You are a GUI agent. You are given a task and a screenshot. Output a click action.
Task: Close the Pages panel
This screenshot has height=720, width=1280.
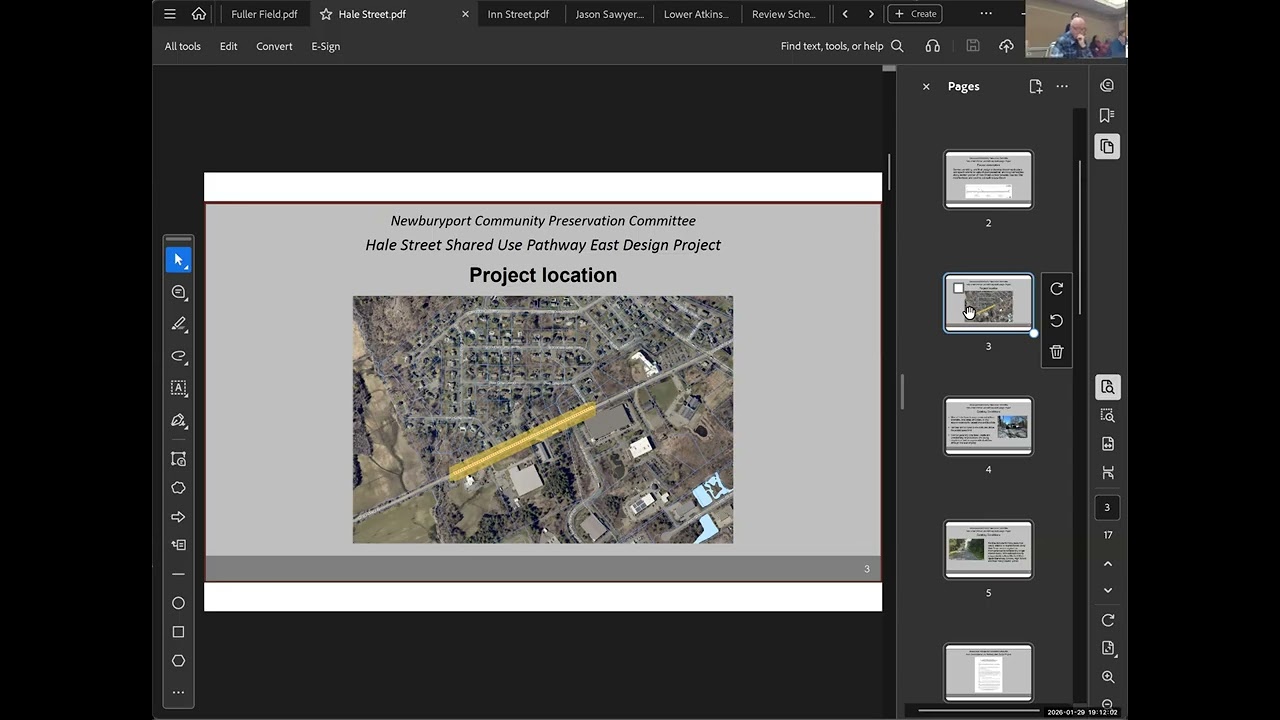pyautogui.click(x=926, y=87)
